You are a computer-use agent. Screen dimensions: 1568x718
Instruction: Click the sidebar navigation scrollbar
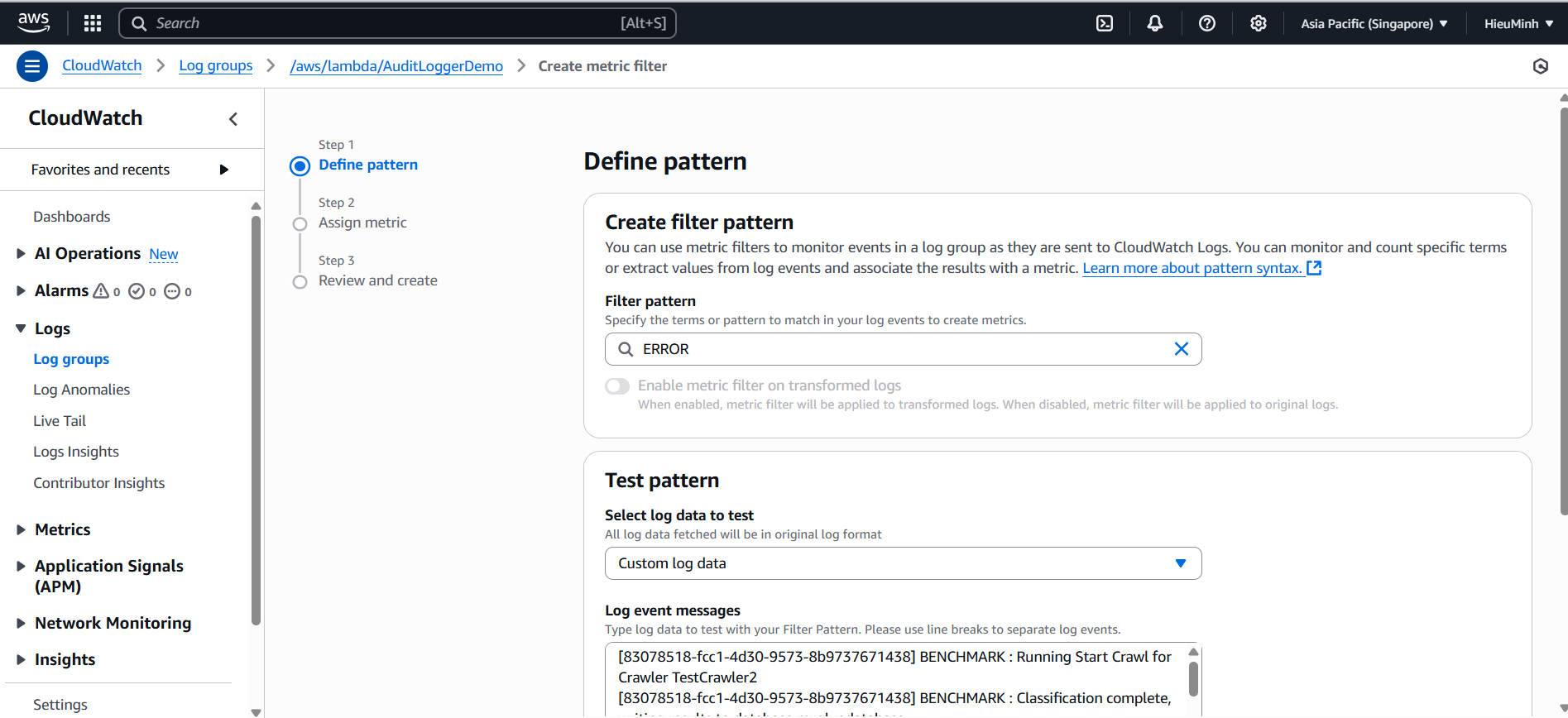256,420
